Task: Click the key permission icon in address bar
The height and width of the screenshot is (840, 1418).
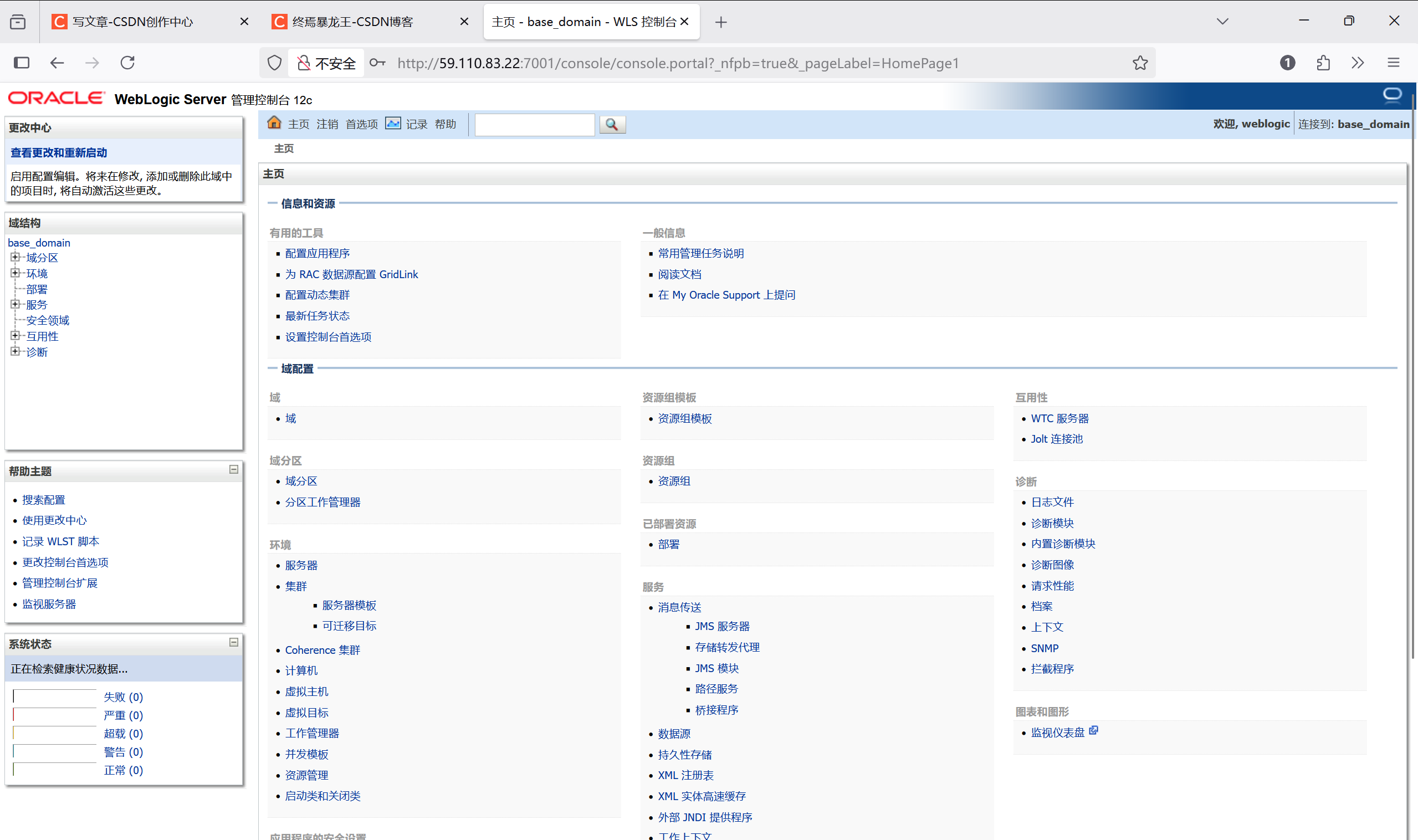Action: pos(377,63)
